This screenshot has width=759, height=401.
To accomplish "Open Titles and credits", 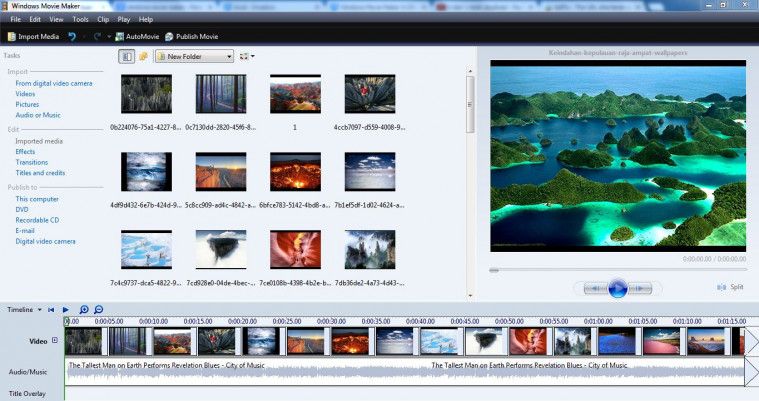I will point(40,173).
